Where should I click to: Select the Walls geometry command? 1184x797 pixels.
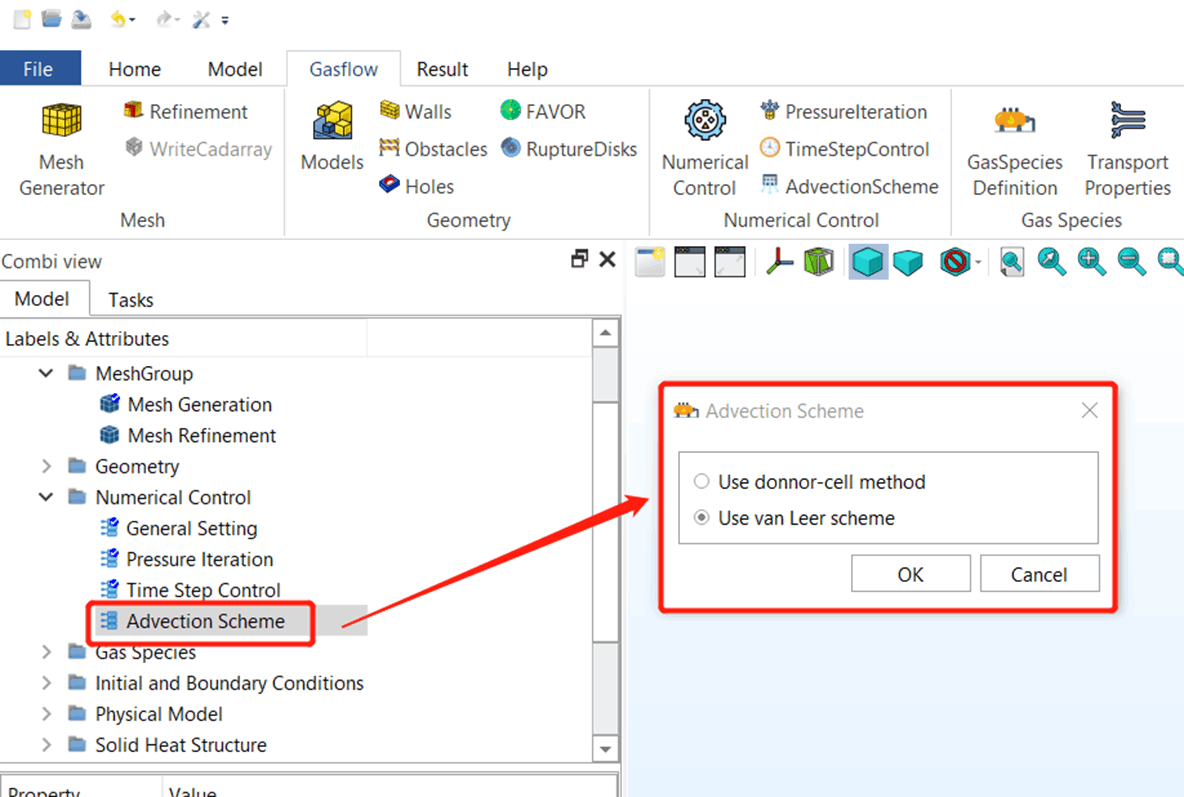415,111
